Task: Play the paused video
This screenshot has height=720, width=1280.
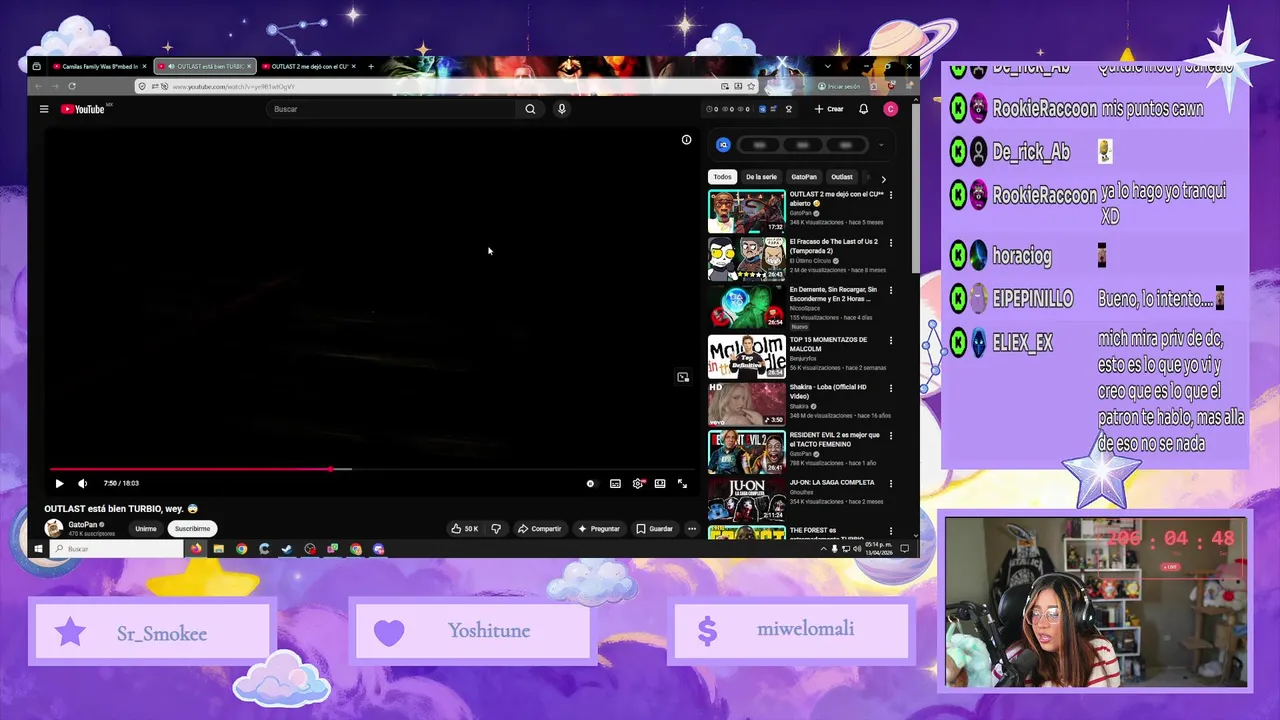Action: tap(59, 483)
